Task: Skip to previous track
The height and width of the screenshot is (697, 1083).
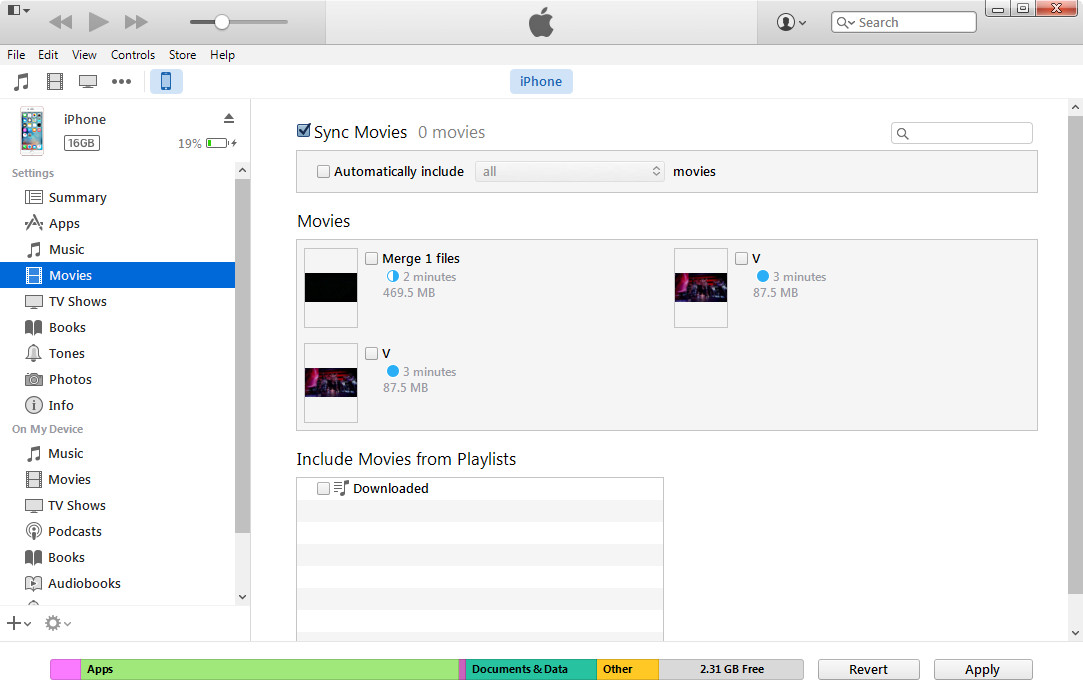Action: (x=61, y=22)
